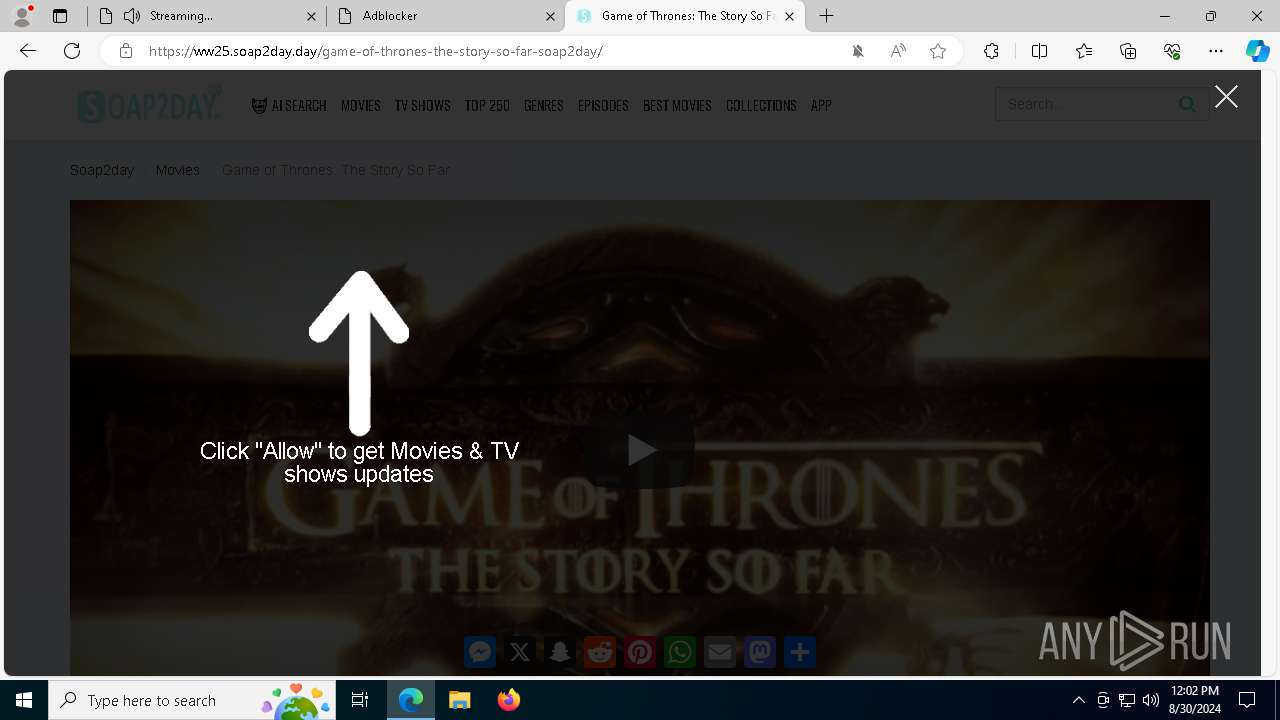Play the Game of Thrones video
The image size is (1280, 720).
click(640, 450)
